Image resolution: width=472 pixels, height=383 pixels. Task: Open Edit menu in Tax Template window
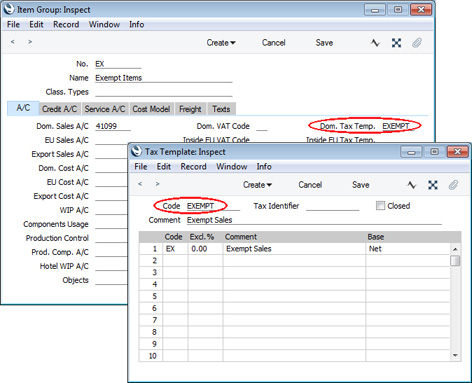164,166
